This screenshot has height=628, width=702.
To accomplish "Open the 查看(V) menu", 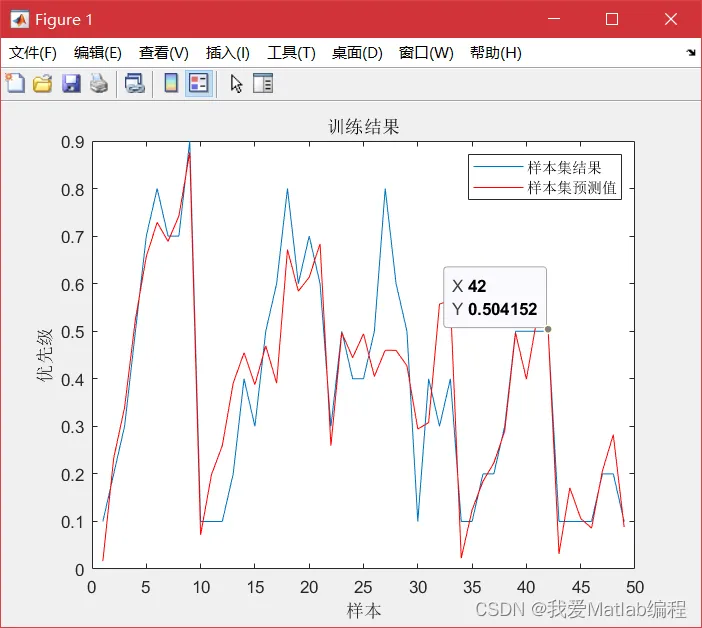I will point(163,53).
